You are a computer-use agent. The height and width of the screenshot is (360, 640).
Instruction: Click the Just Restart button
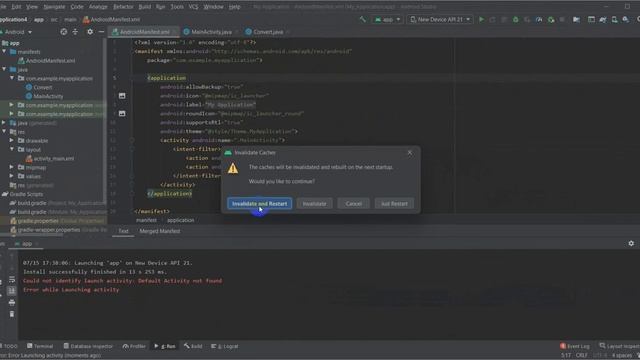coord(394,204)
